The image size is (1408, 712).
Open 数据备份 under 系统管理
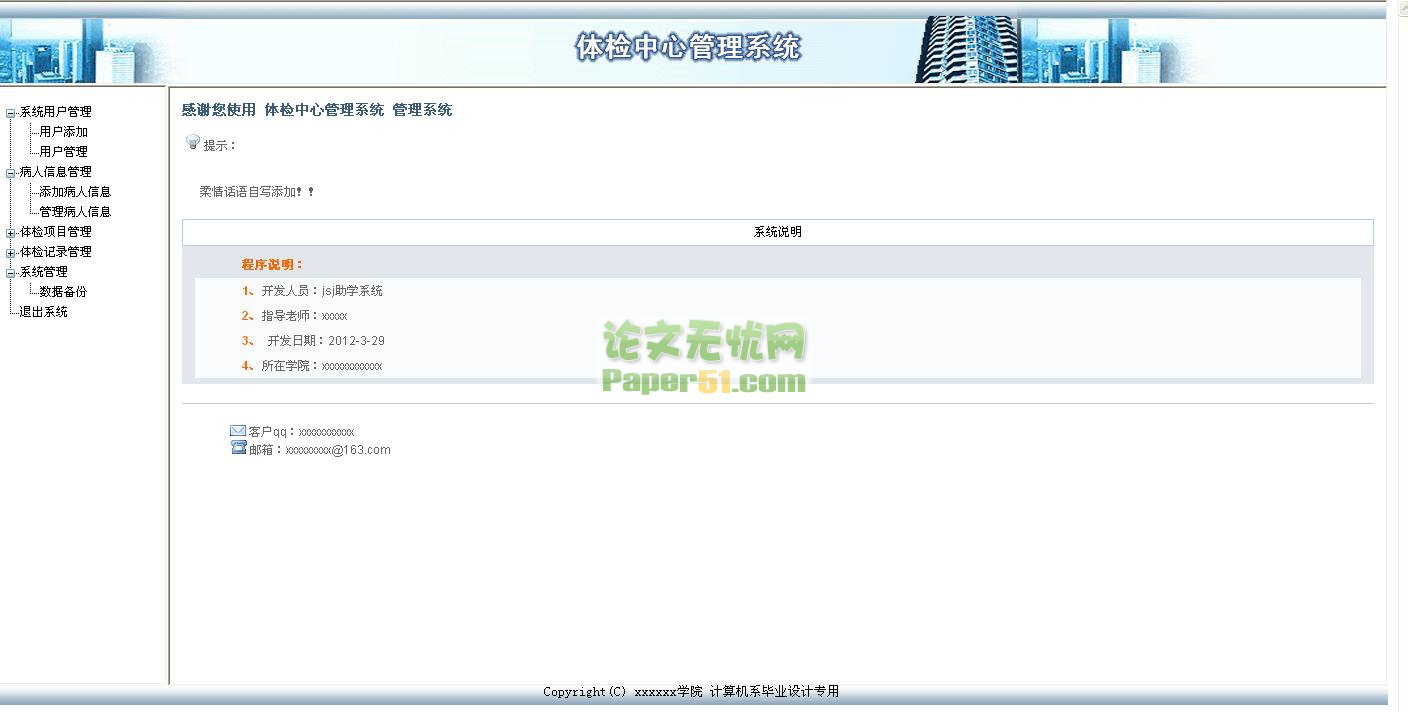(x=63, y=292)
